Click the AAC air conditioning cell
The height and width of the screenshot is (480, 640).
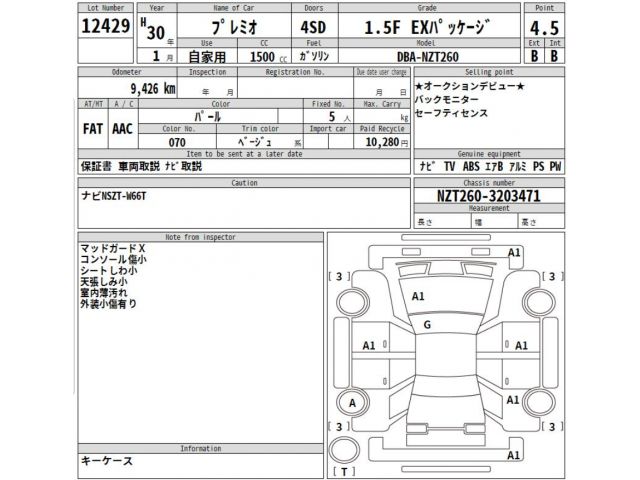pyautogui.click(x=124, y=130)
